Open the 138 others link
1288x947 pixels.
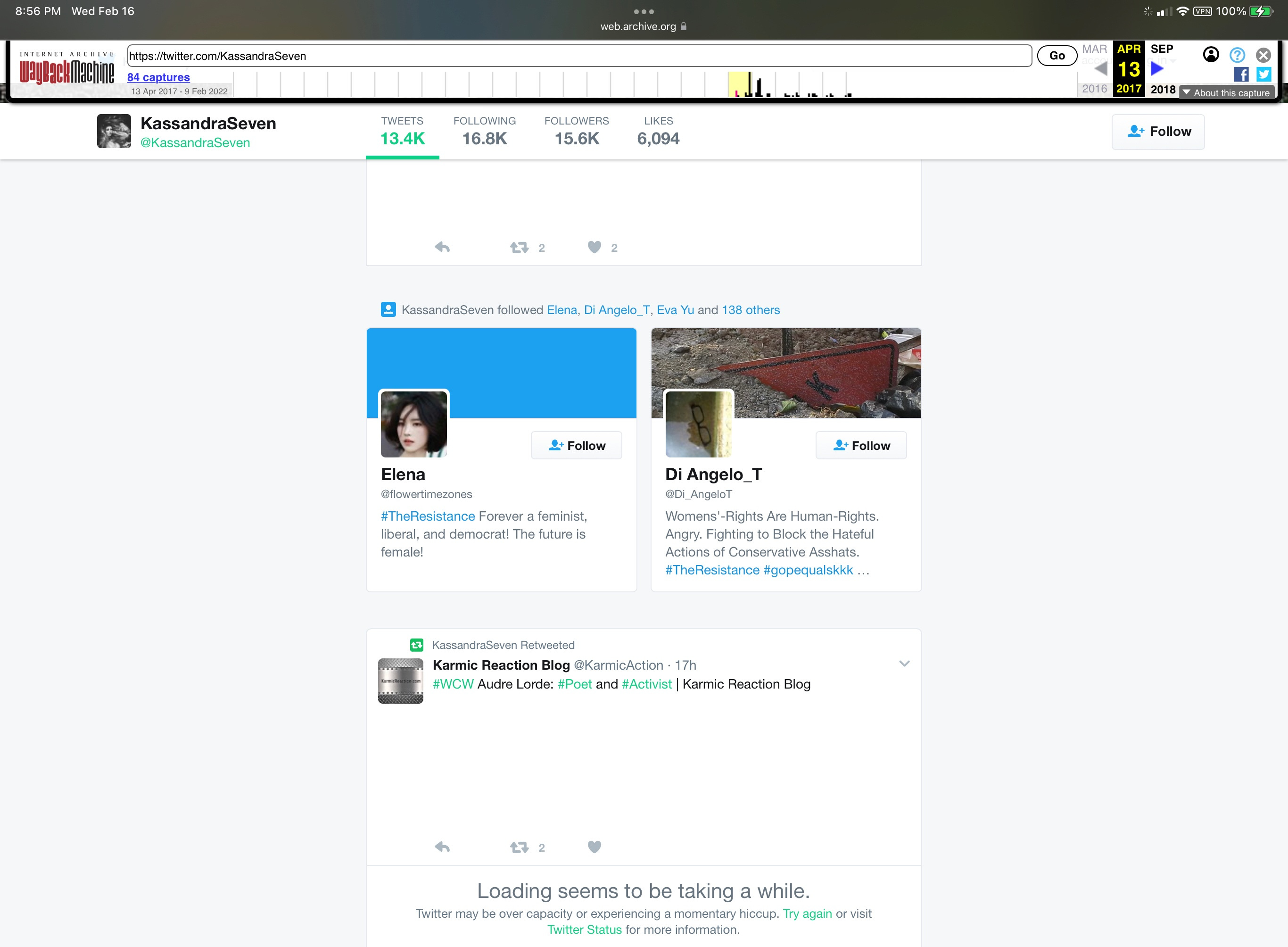tap(751, 310)
